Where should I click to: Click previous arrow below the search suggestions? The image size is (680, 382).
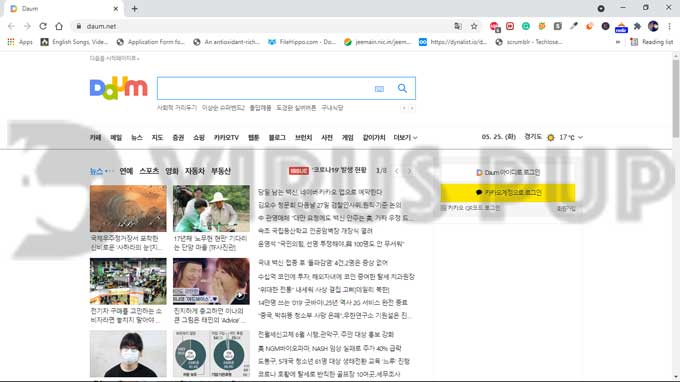click(x=404, y=108)
